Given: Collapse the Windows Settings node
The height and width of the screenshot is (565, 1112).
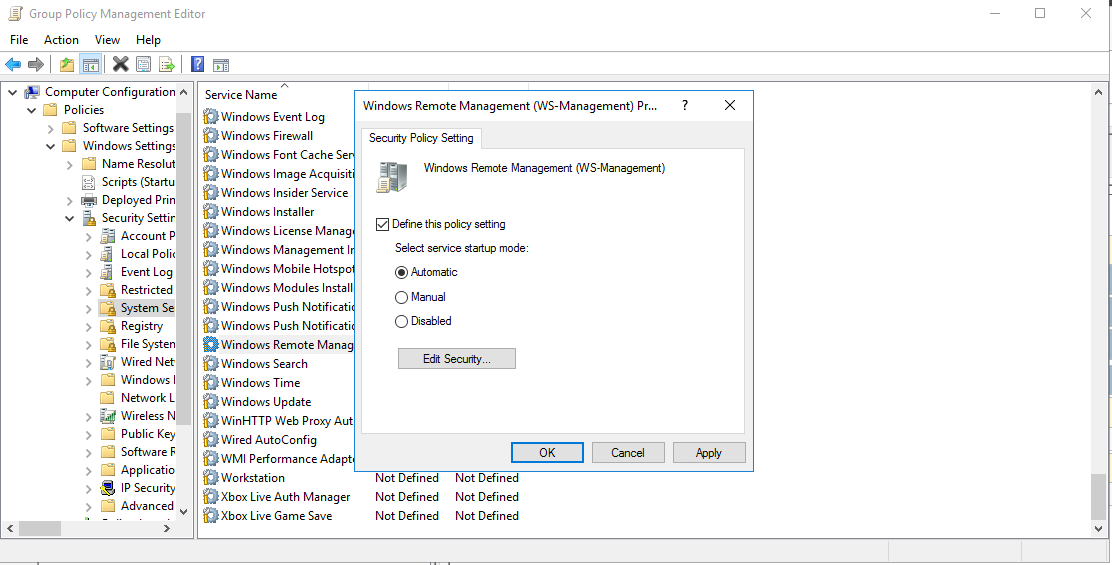Looking at the screenshot, I should tap(50, 146).
